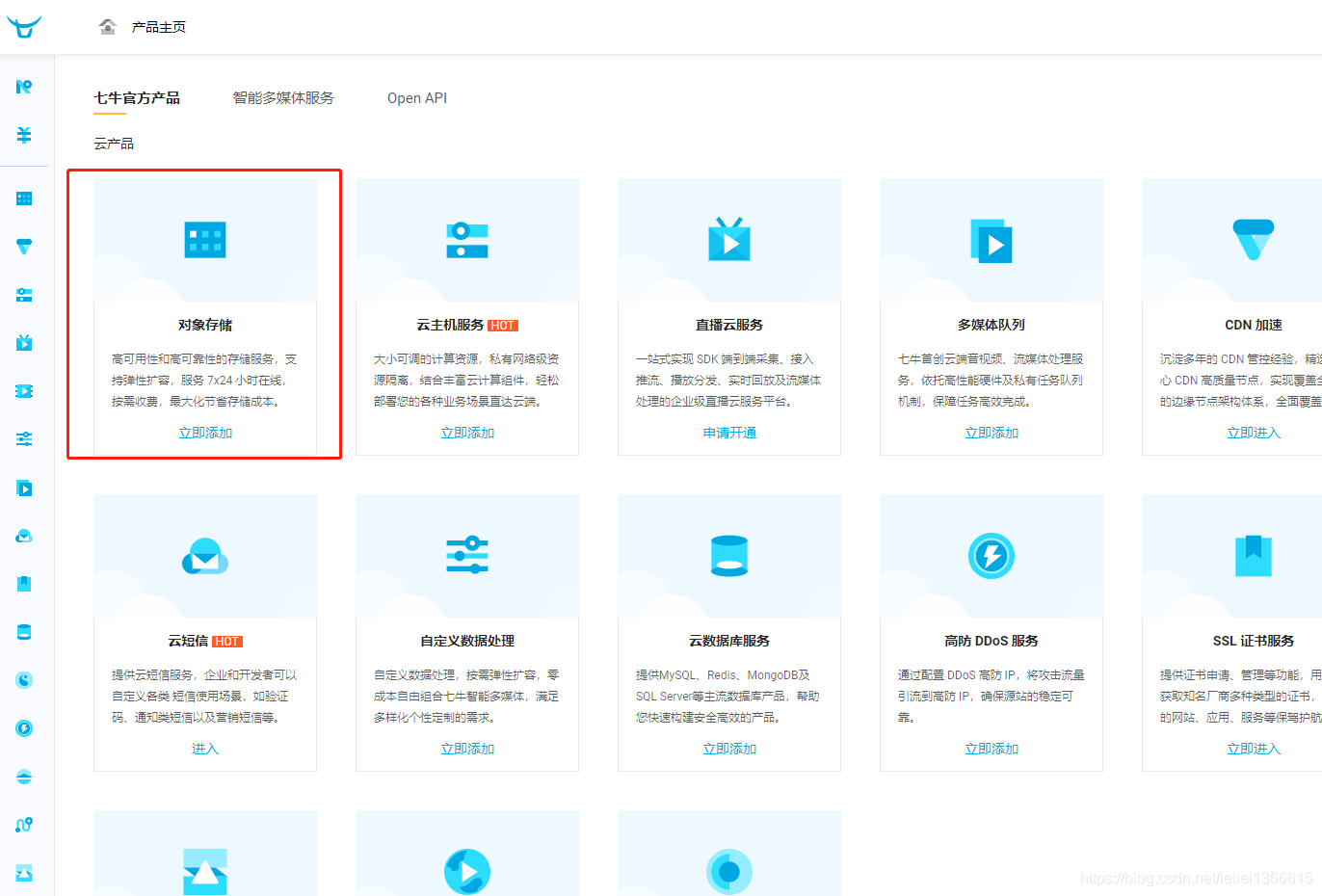Click the 直播云服务 card title
Image resolution: width=1322 pixels, height=896 pixels.
(729, 325)
